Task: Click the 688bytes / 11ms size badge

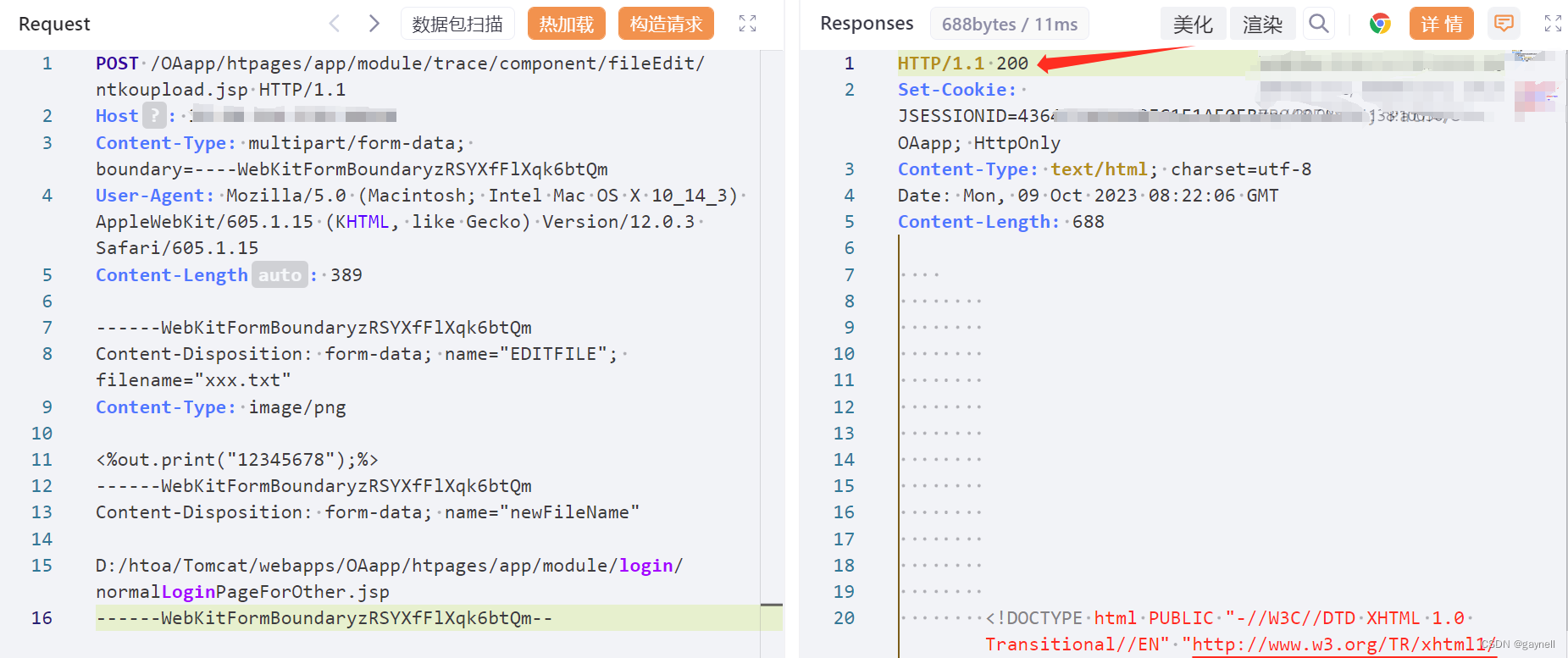Action: pos(1010,24)
